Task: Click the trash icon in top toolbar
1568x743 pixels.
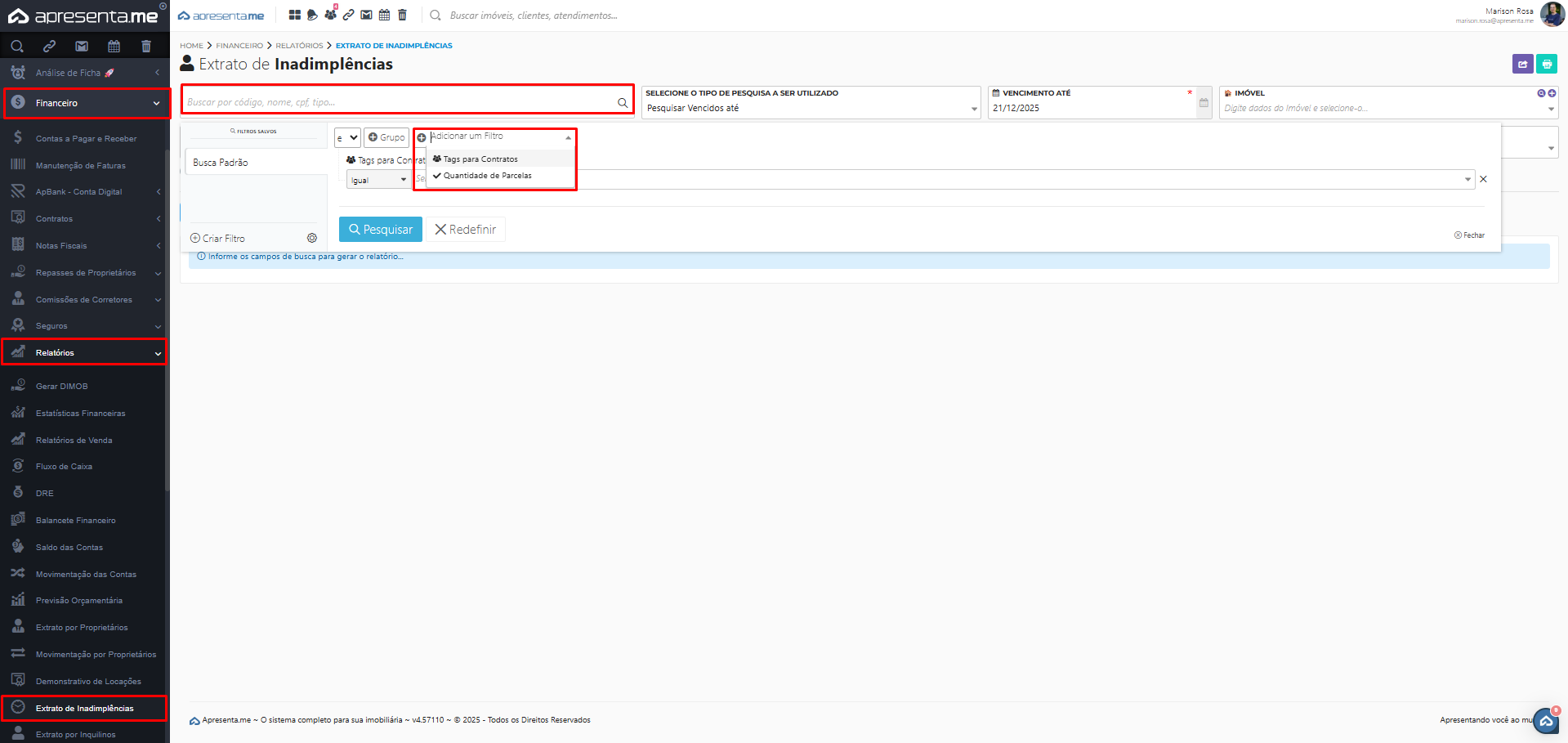Action: coord(402,15)
